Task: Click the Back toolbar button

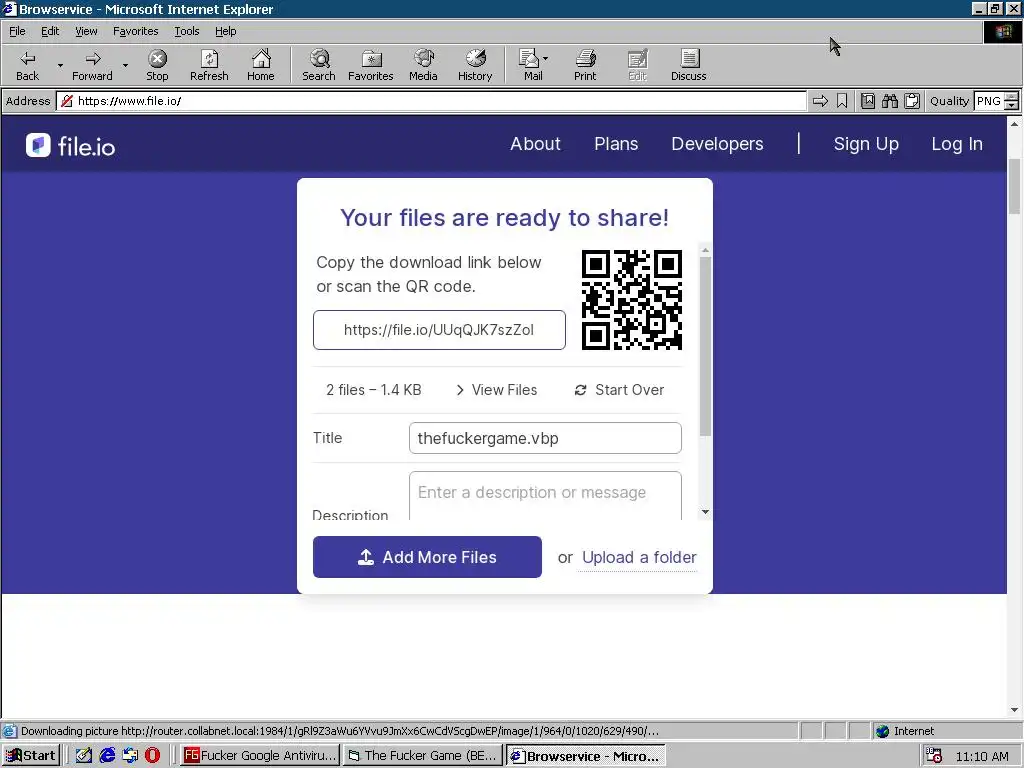Action: coord(27,65)
